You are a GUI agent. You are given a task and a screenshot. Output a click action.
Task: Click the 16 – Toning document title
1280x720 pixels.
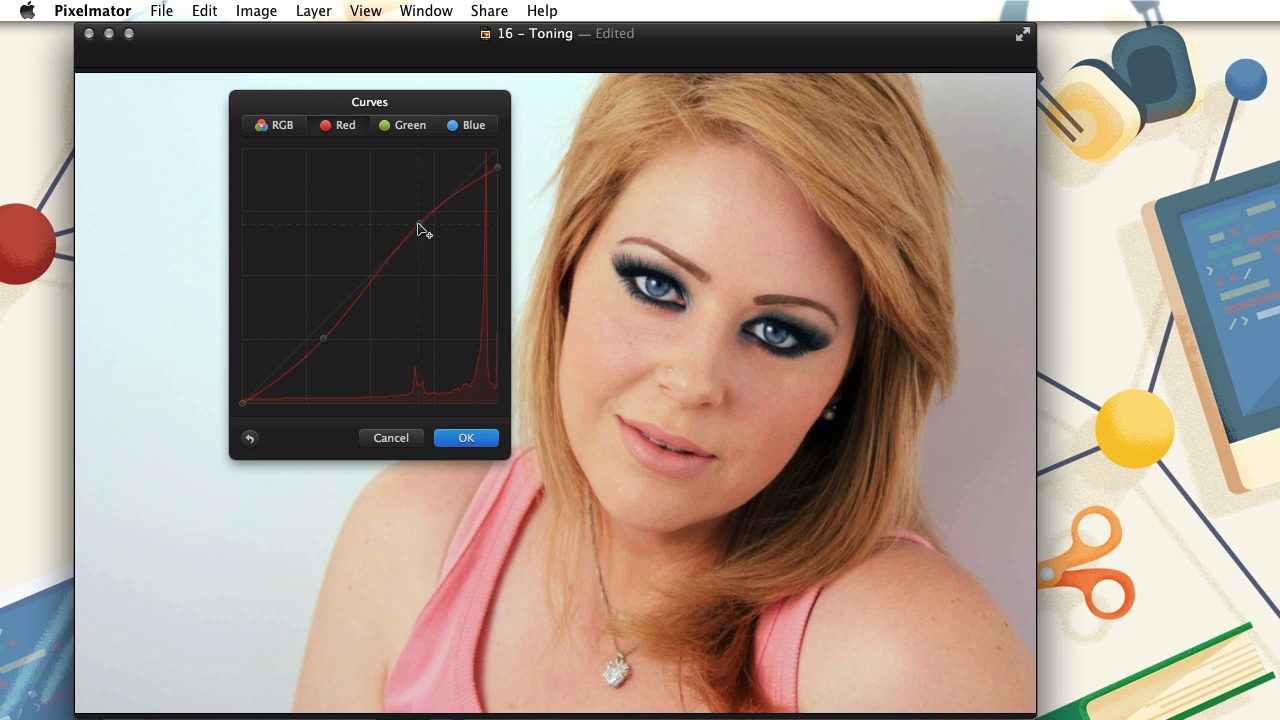pos(535,34)
